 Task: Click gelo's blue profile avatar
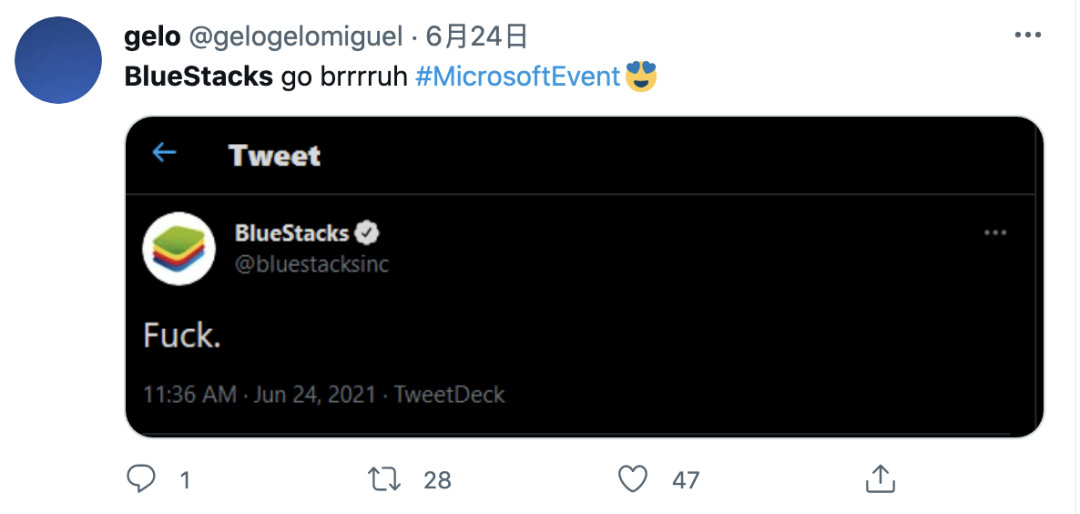pos(58,60)
